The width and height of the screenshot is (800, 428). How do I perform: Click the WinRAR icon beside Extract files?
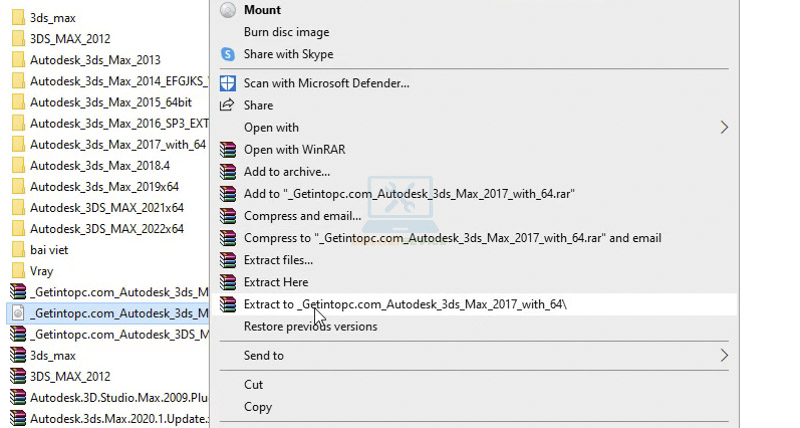tap(228, 260)
